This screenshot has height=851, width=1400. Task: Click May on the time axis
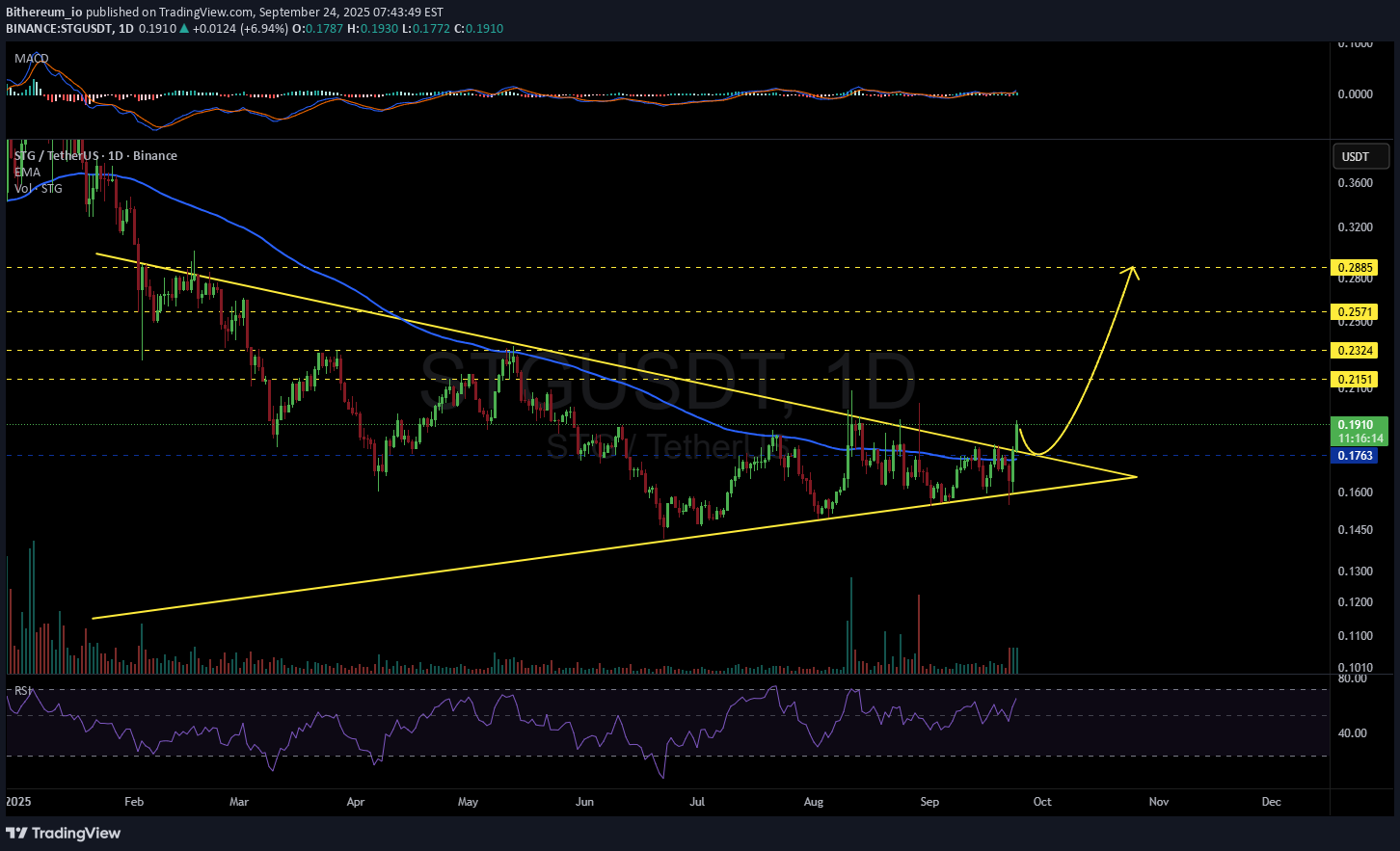[469, 802]
